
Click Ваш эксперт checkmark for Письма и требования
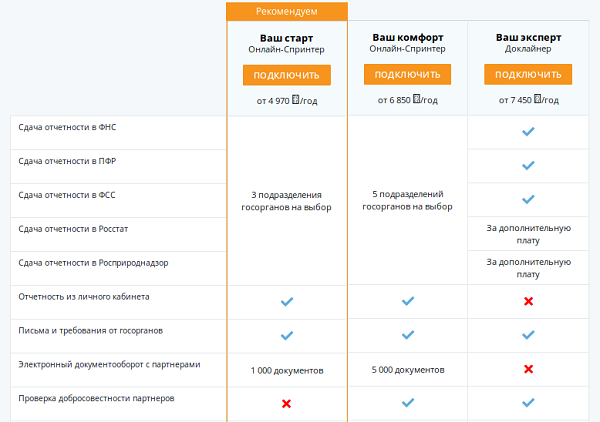528,335
